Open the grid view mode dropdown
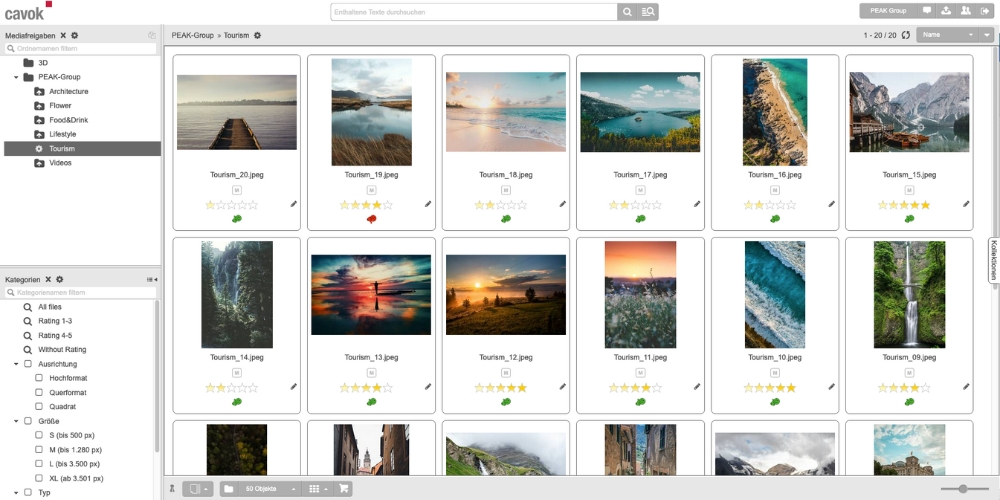This screenshot has width=1000, height=500. click(x=318, y=489)
